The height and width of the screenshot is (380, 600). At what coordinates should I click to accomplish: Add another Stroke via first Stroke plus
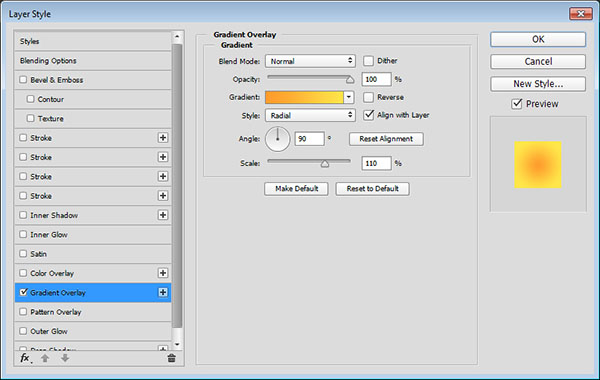(x=163, y=138)
